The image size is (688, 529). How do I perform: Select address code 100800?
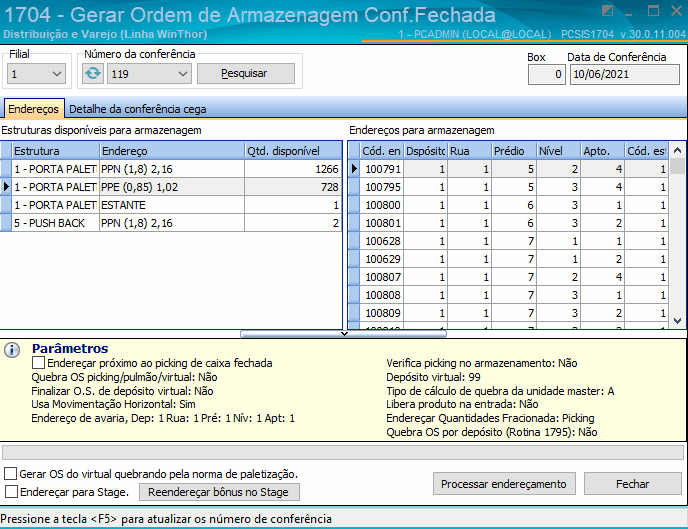pos(382,205)
